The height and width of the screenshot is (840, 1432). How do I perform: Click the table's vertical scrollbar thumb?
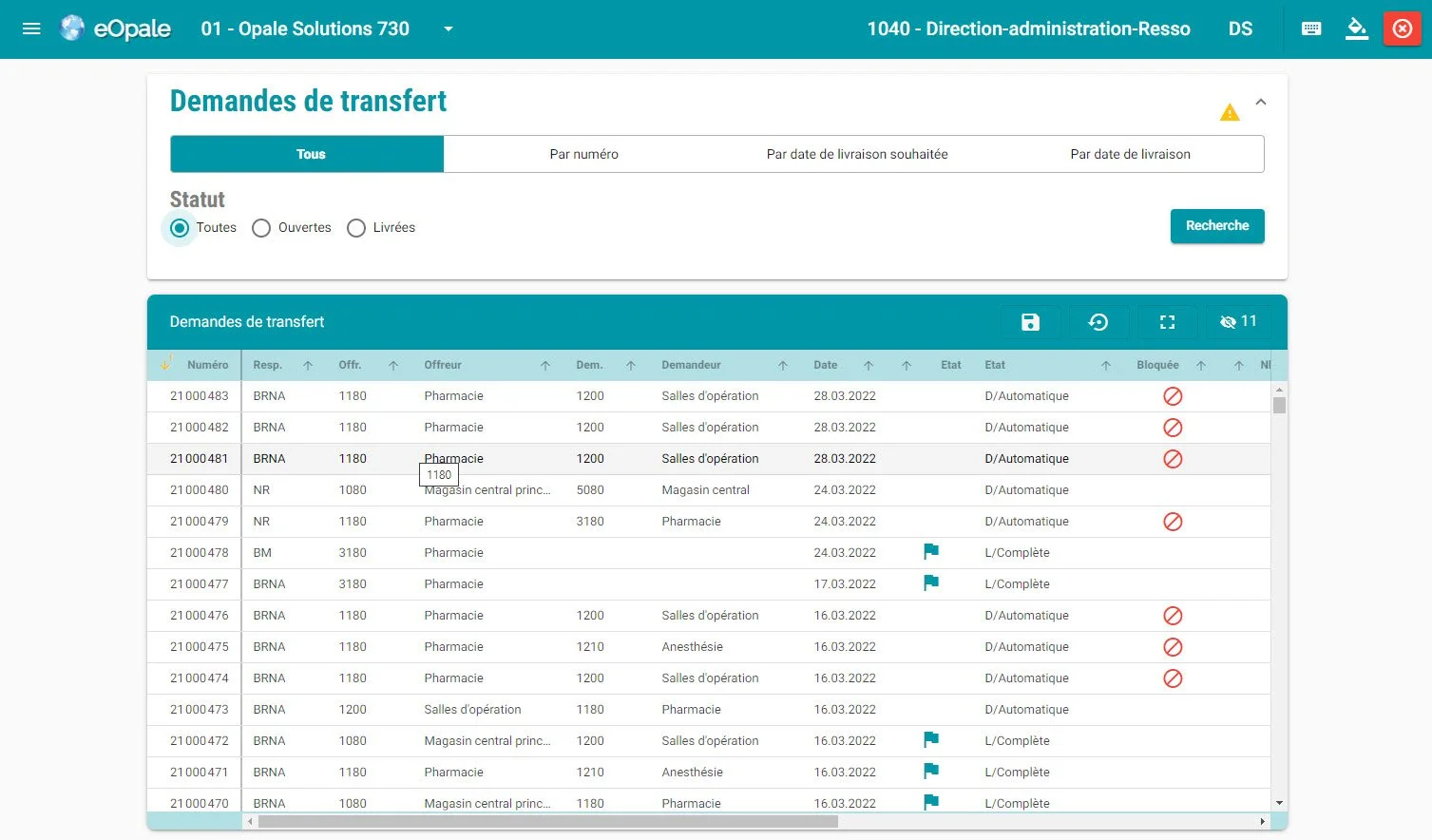pyautogui.click(x=1279, y=406)
